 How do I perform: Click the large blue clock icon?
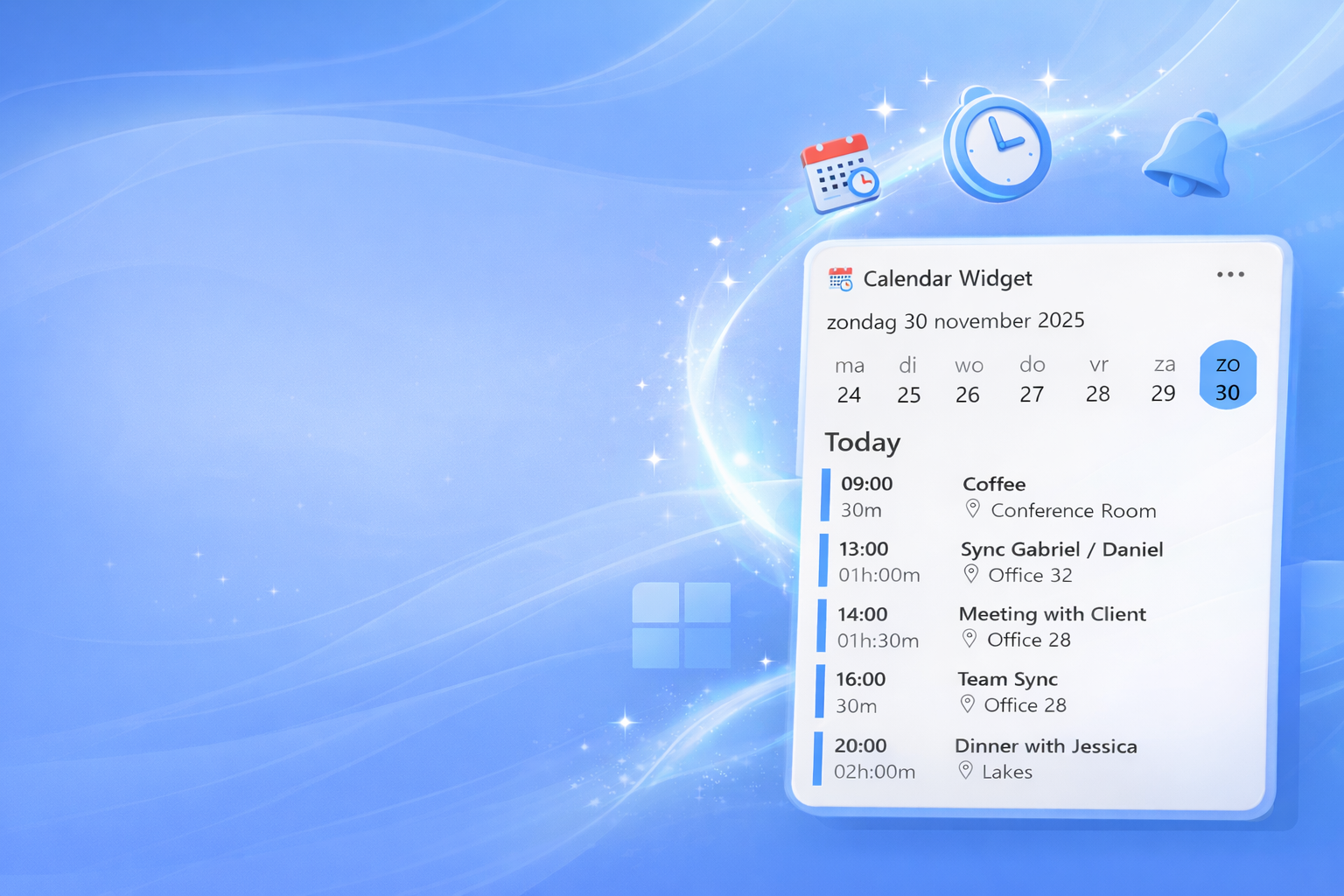click(x=997, y=146)
